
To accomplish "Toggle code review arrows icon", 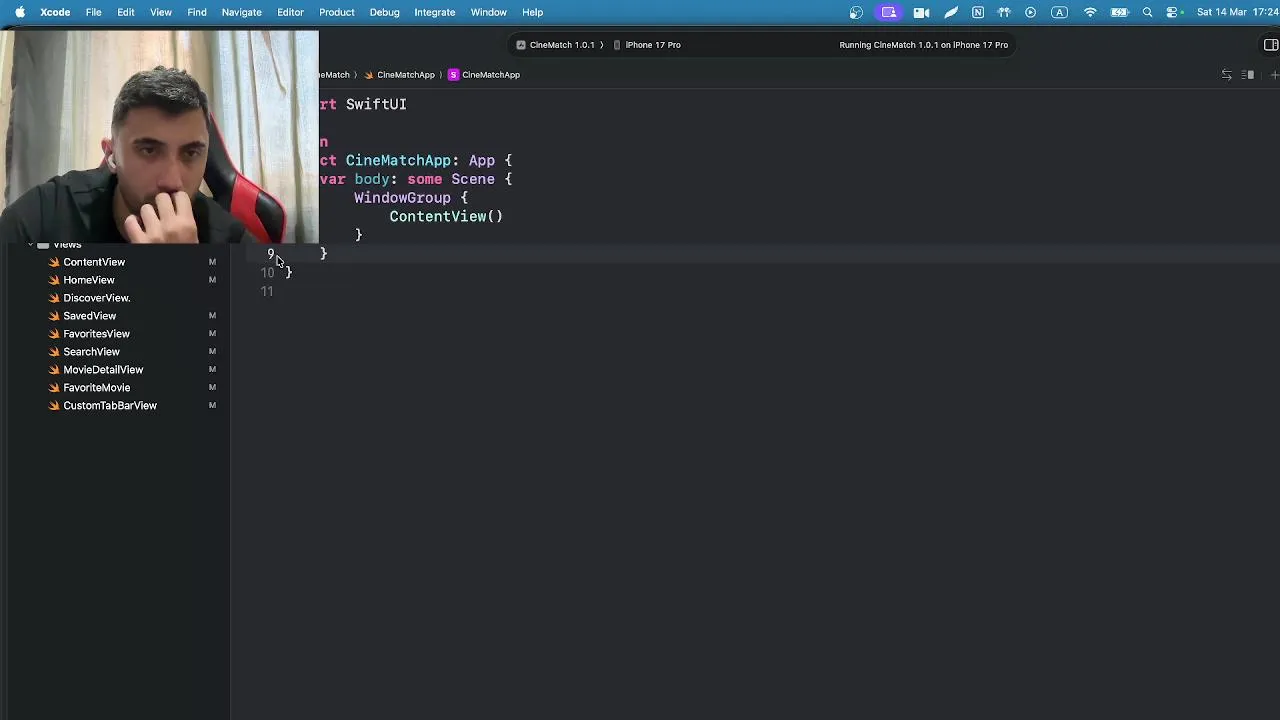I will click(x=1227, y=75).
